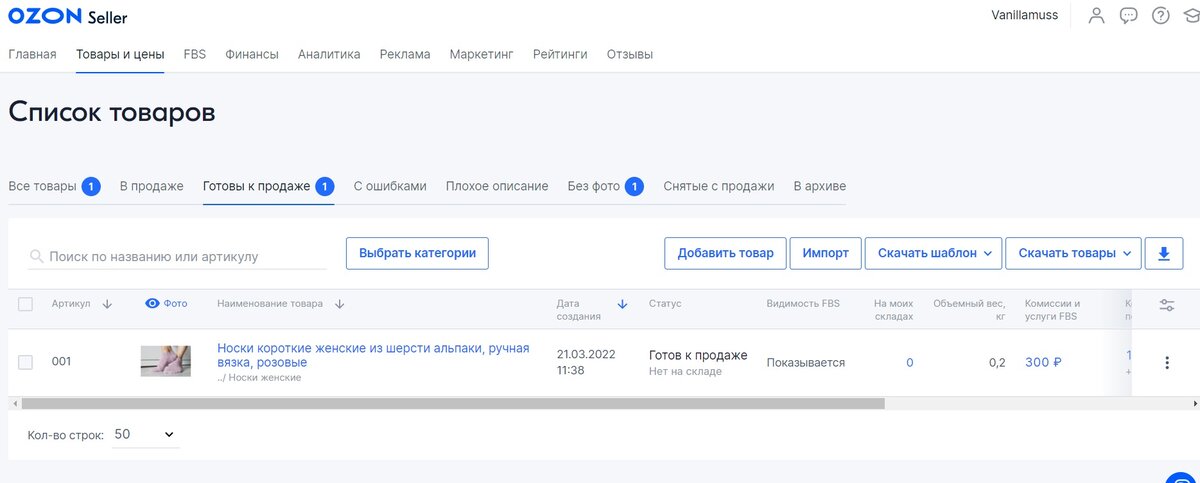Go to the Главная menu
Viewport: 1200px width, 483px height.
[x=32, y=54]
